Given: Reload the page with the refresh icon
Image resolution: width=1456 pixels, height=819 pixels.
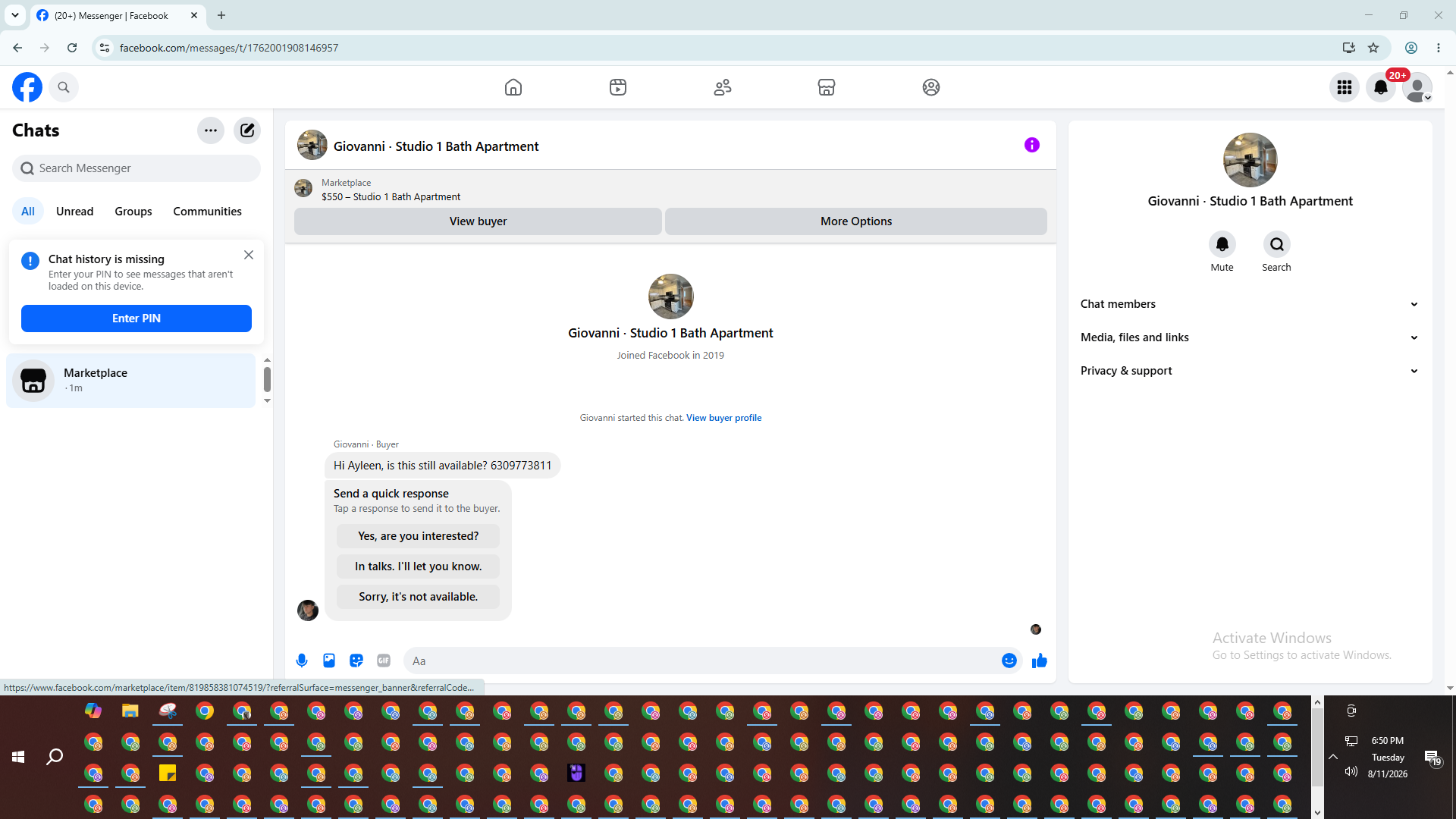Looking at the screenshot, I should click(72, 48).
